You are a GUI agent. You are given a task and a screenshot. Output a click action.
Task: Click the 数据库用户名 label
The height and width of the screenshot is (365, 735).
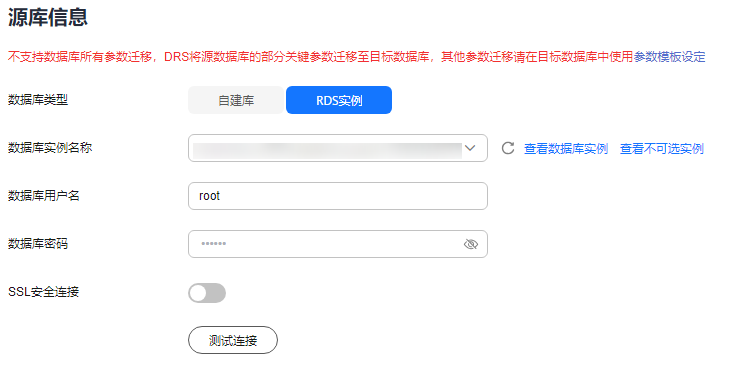(44, 196)
